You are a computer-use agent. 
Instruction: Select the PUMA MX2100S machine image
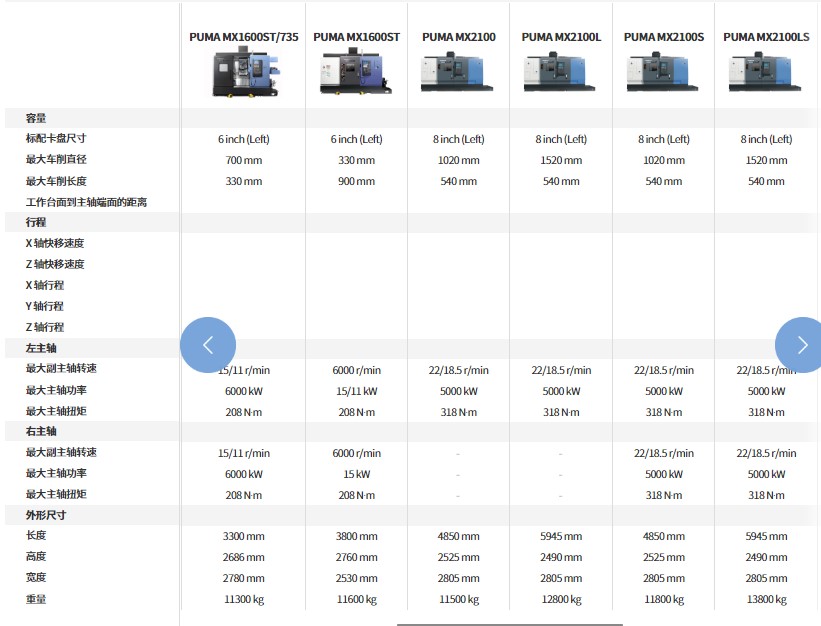pos(662,72)
